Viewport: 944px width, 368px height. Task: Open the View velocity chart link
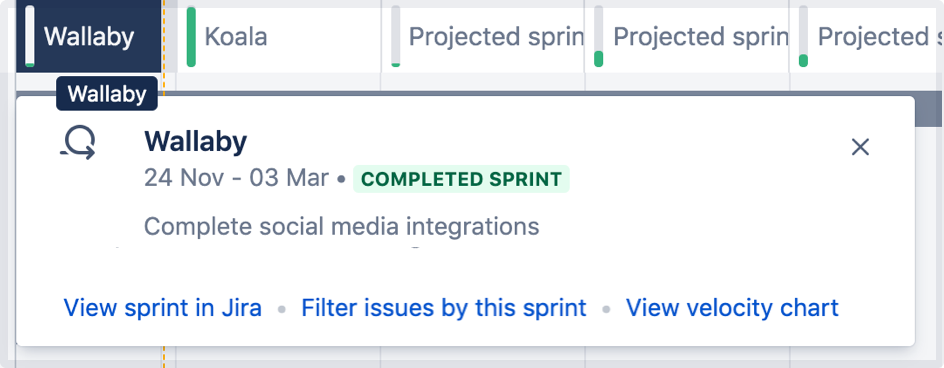(732, 308)
